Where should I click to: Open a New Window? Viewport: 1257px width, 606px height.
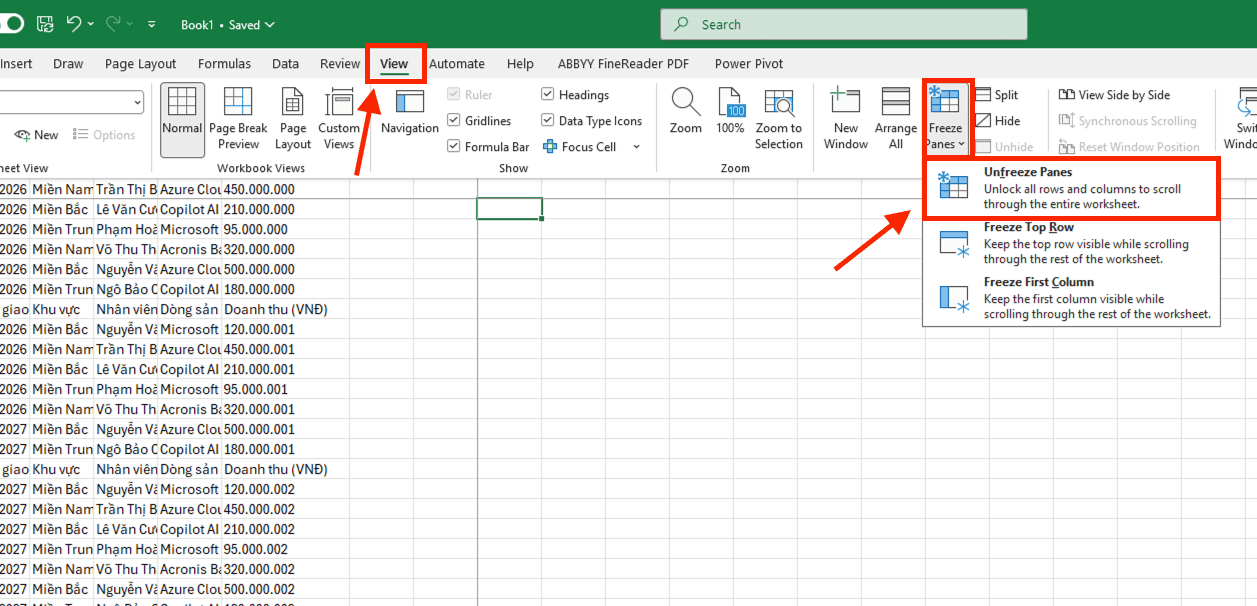click(846, 118)
